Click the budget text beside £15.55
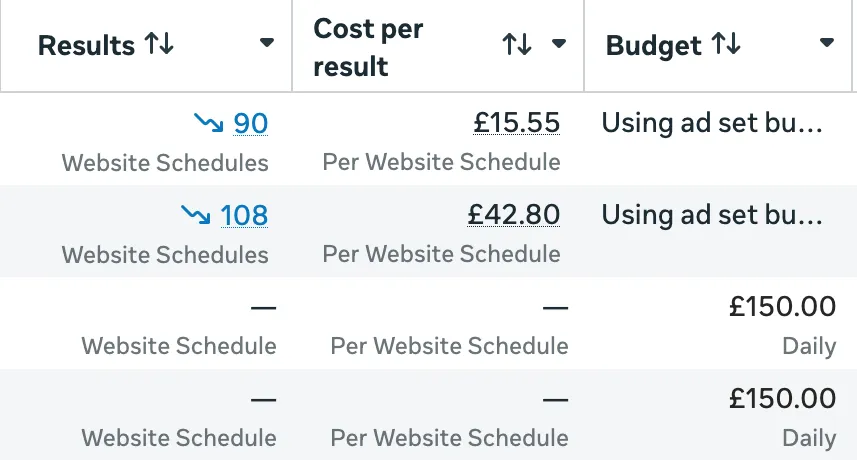 pyautogui.click(x=711, y=123)
